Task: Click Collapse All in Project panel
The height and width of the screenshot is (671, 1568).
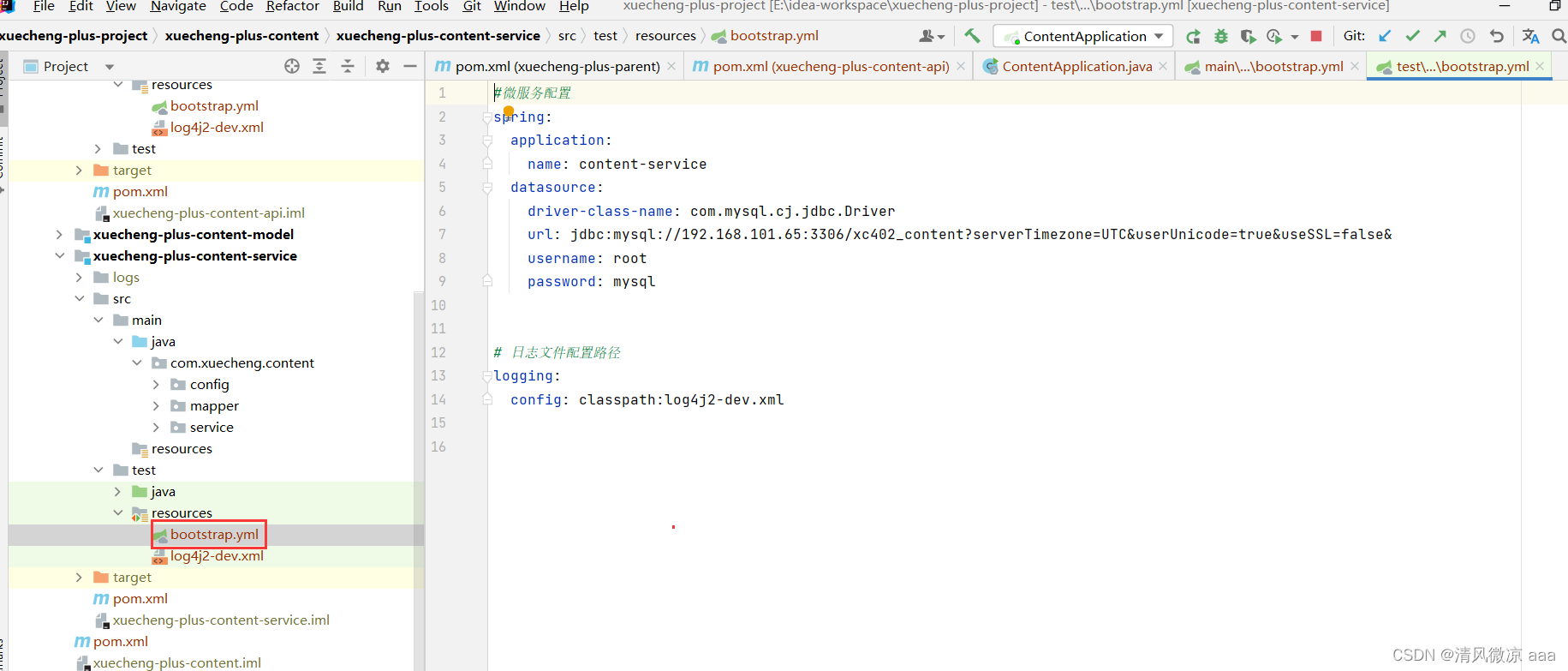Action: click(x=348, y=66)
